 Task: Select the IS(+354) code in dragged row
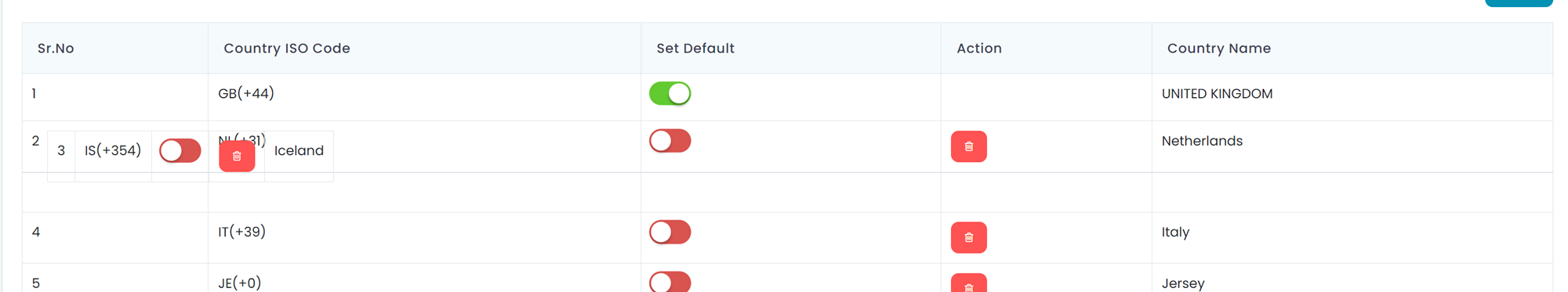click(113, 150)
